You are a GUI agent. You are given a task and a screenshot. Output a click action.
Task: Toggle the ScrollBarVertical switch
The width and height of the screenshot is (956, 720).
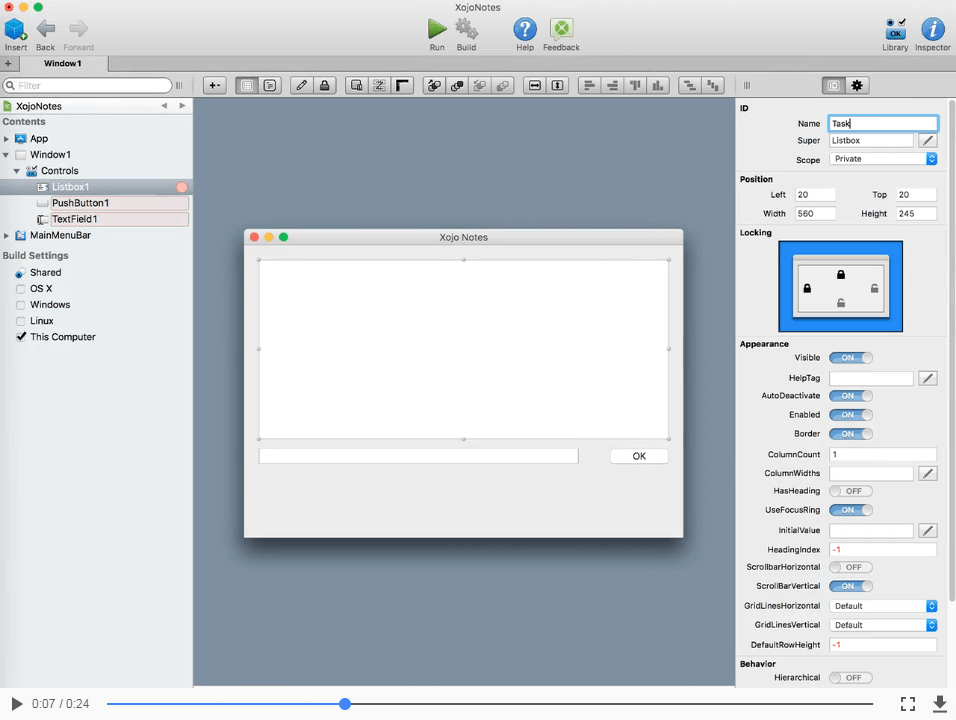coord(851,586)
